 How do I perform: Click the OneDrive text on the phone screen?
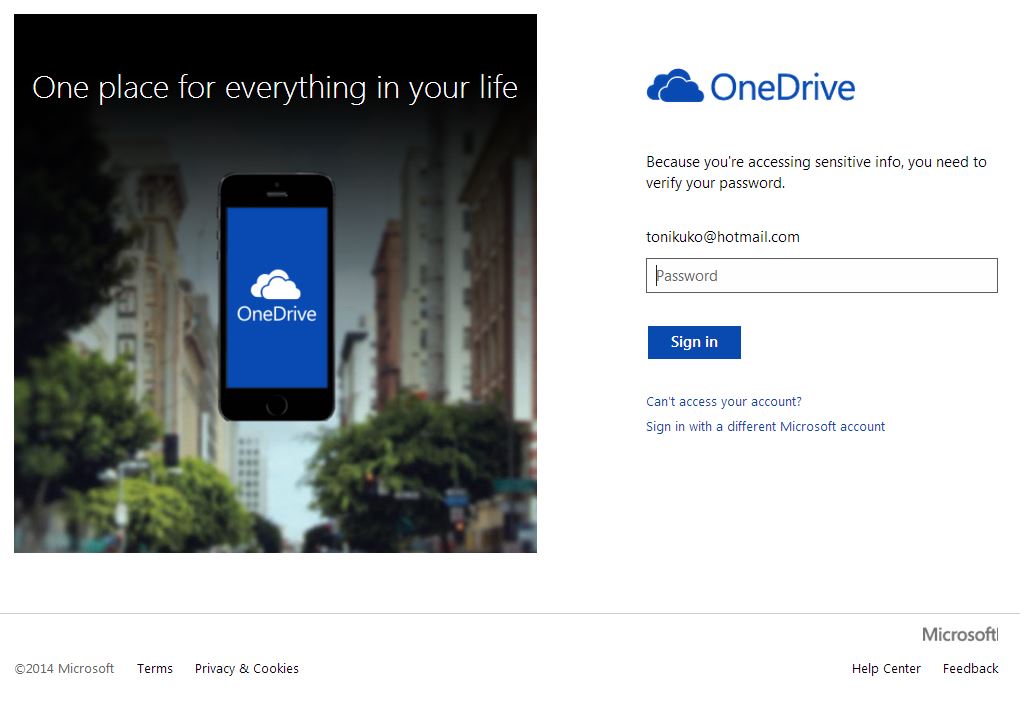(276, 314)
